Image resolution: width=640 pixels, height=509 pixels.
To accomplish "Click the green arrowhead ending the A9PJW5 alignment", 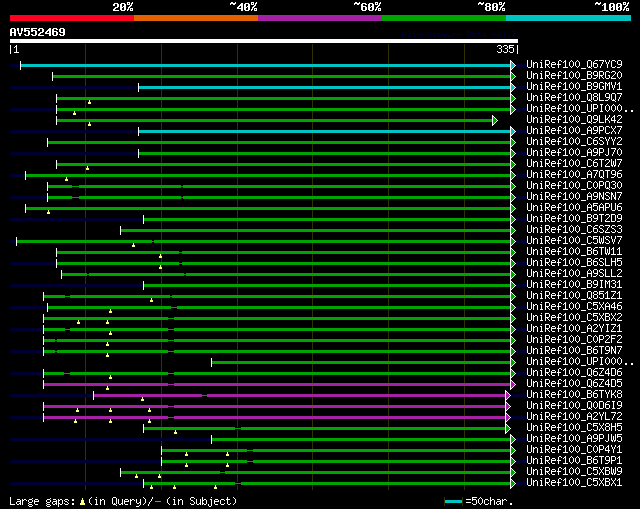I will pyautogui.click(x=513, y=440).
